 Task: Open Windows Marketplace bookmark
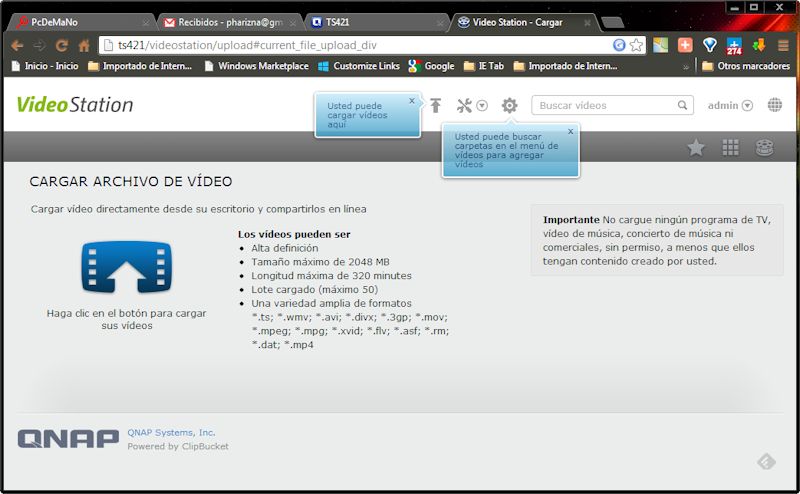point(256,66)
